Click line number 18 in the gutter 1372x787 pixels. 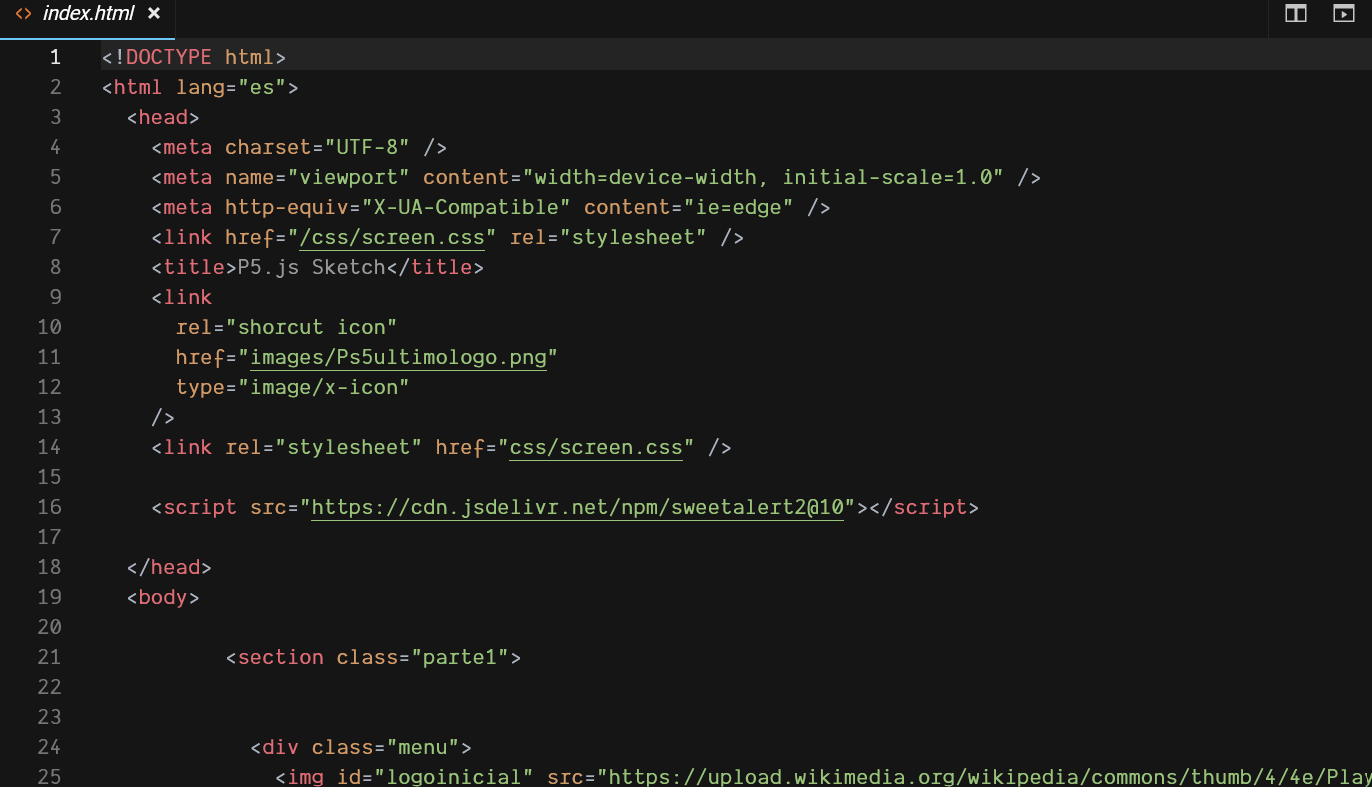pyautogui.click(x=49, y=567)
